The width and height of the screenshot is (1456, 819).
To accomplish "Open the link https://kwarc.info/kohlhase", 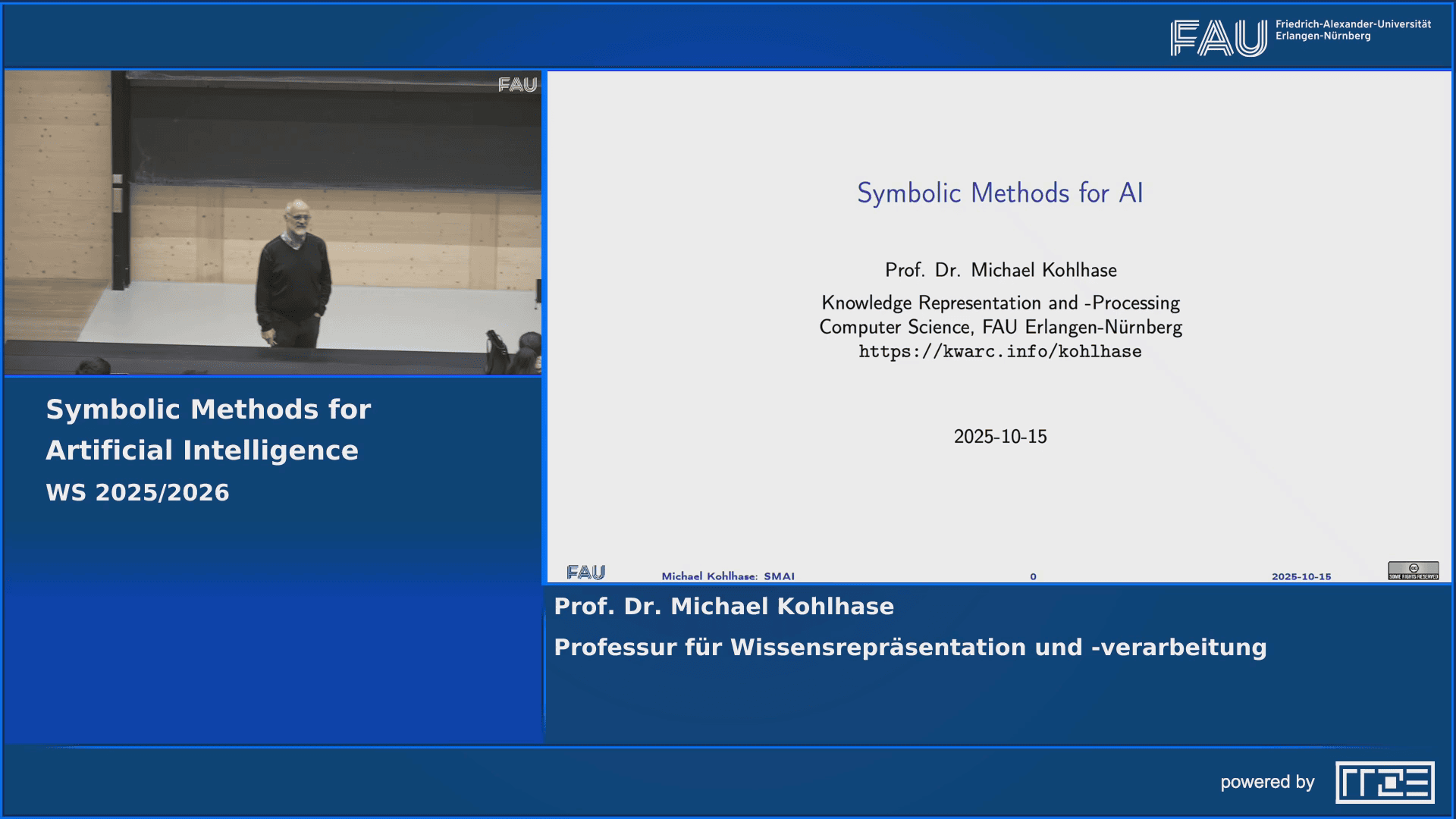I will (x=999, y=351).
